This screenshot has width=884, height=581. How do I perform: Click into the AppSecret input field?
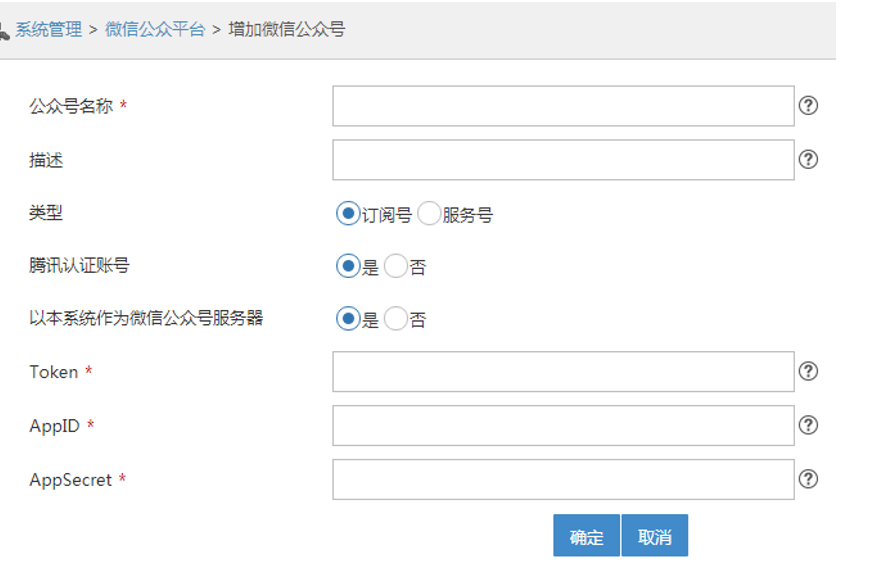click(x=563, y=480)
